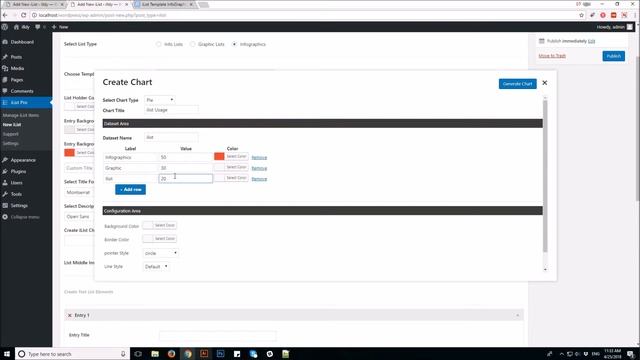Screen dimensions: 640x360
Task: Click the Users sidebar icon
Action: pos(5,183)
